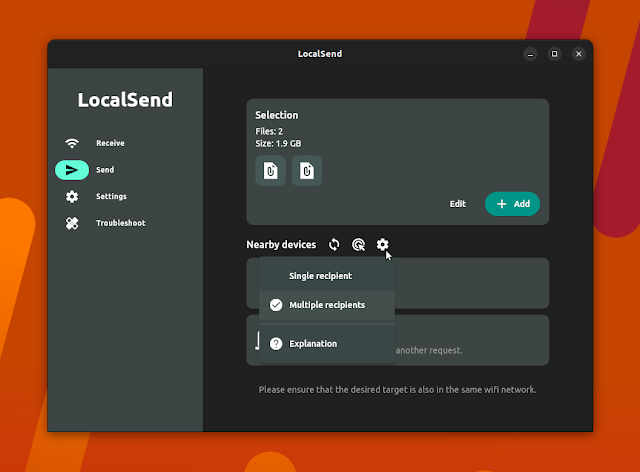Click the Troubleshoot bandage icon
This screenshot has height=472, width=640.
(72, 223)
